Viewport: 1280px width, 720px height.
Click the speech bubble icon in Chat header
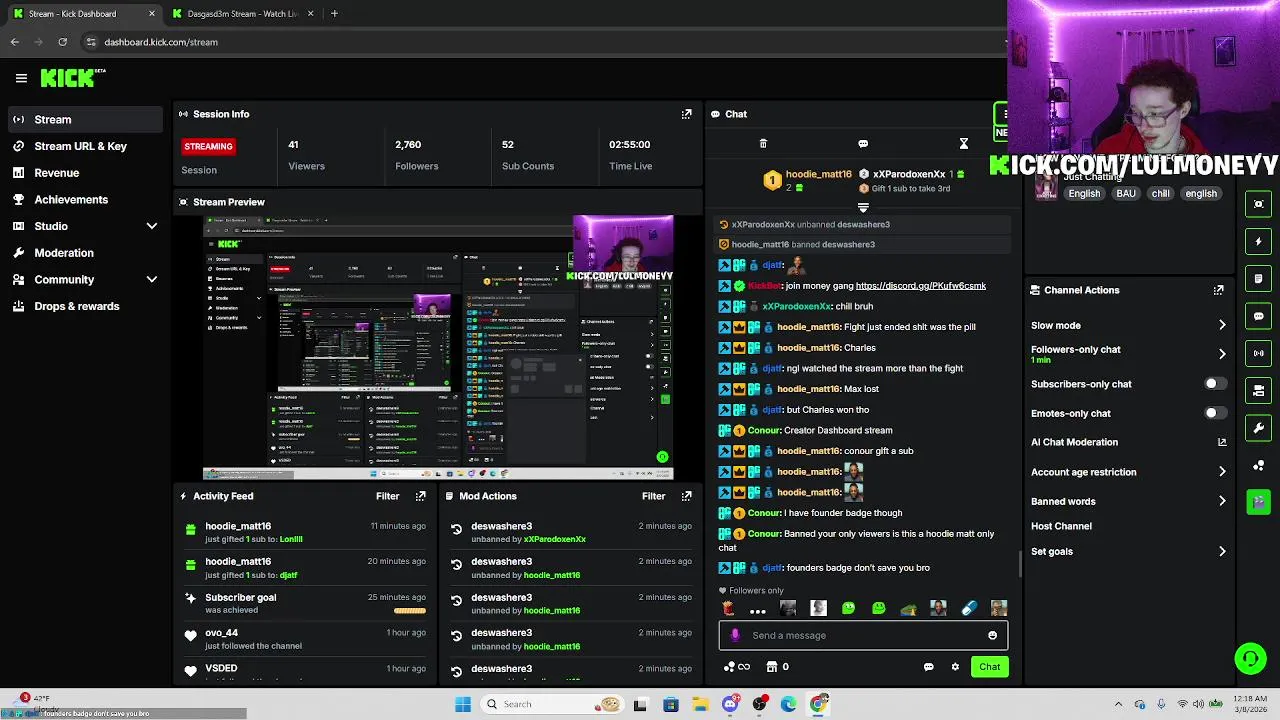pyautogui.click(x=863, y=144)
